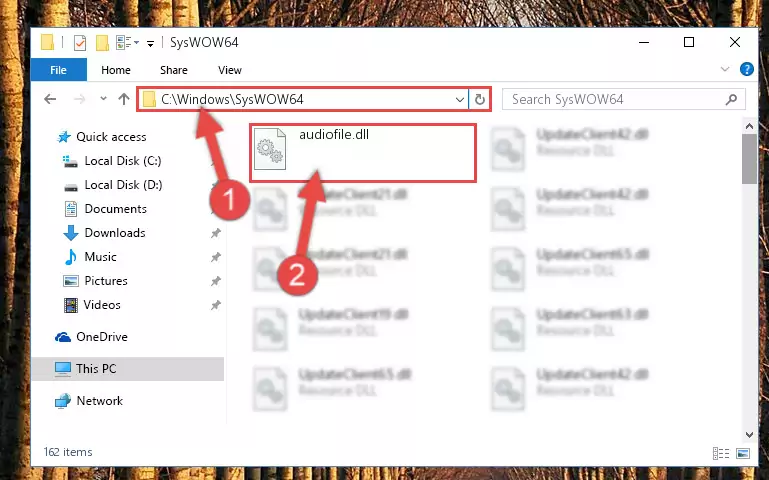
Task: Open the Share ribbon tab
Action: [x=174, y=70]
